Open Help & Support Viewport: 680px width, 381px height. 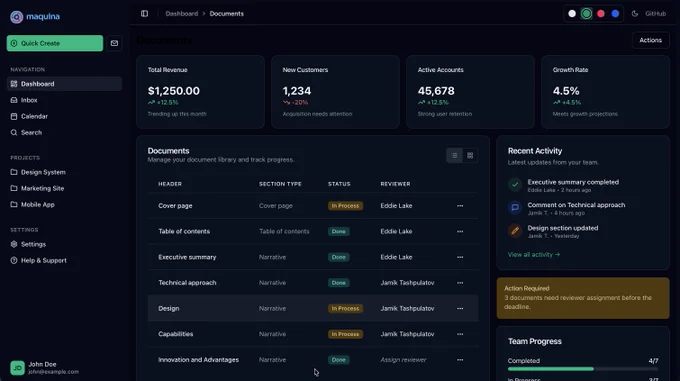pyautogui.click(x=64, y=261)
